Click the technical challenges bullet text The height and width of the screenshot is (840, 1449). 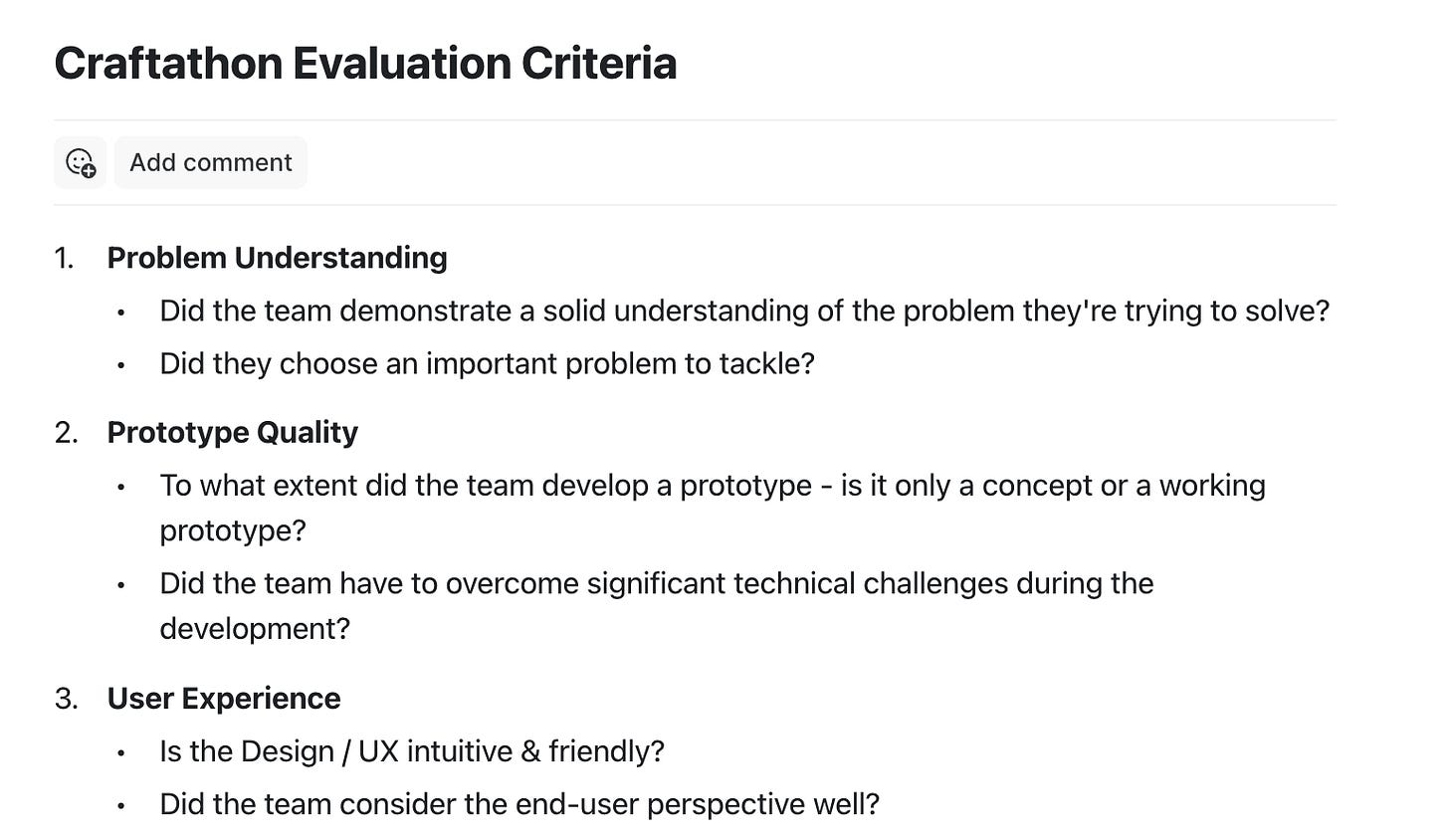coord(657,582)
